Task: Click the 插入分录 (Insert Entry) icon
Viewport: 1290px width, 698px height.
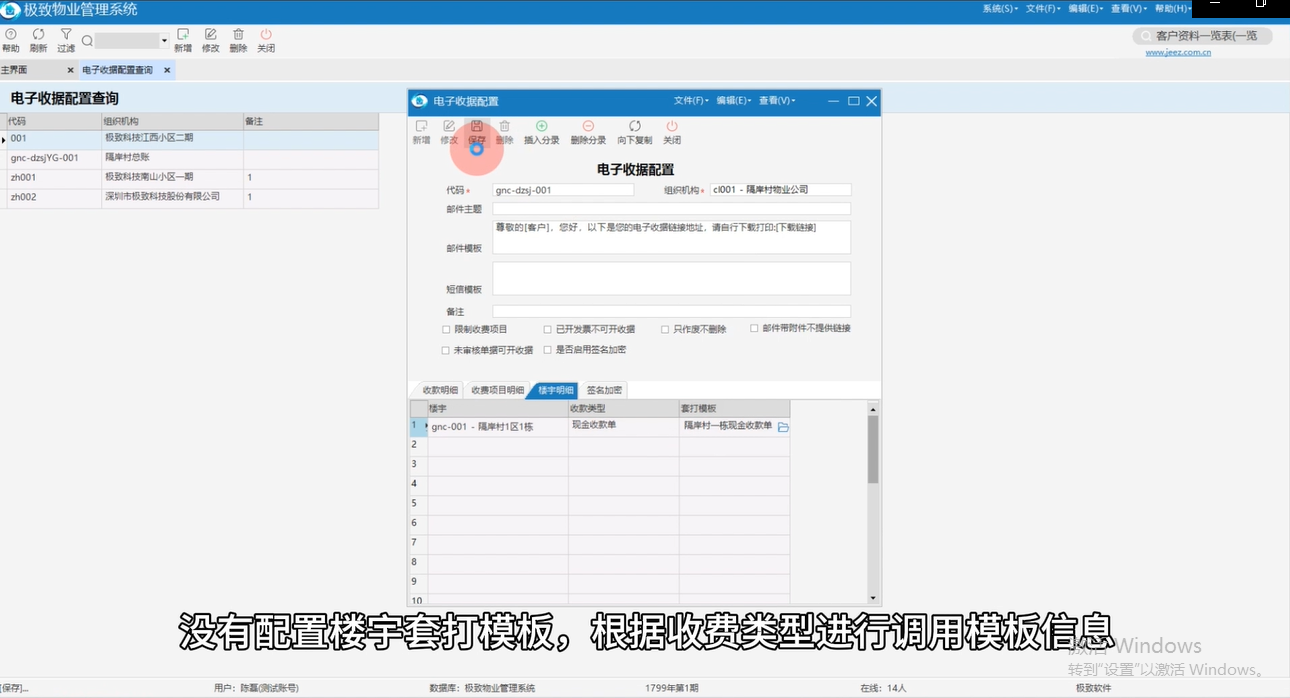Action: click(542, 131)
